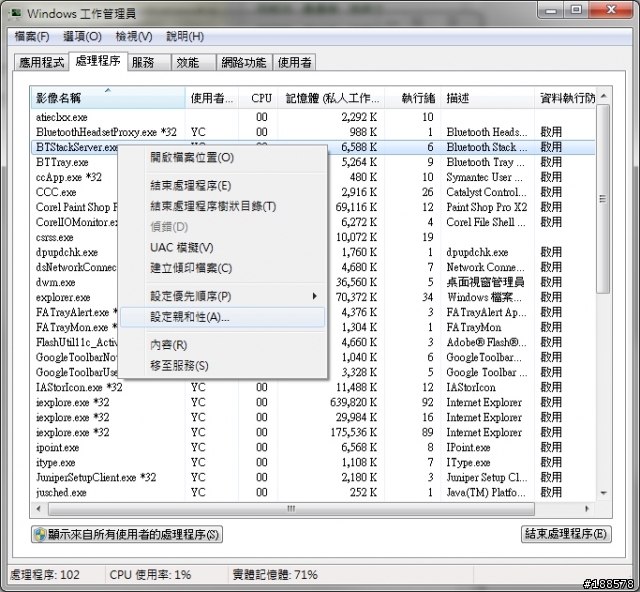The image size is (640, 592).
Task: Click the vertical scrollbar thumb
Action: click(x=603, y=199)
